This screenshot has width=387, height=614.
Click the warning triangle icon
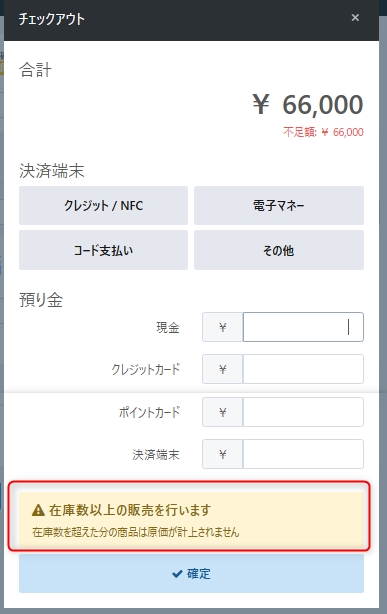point(38,510)
